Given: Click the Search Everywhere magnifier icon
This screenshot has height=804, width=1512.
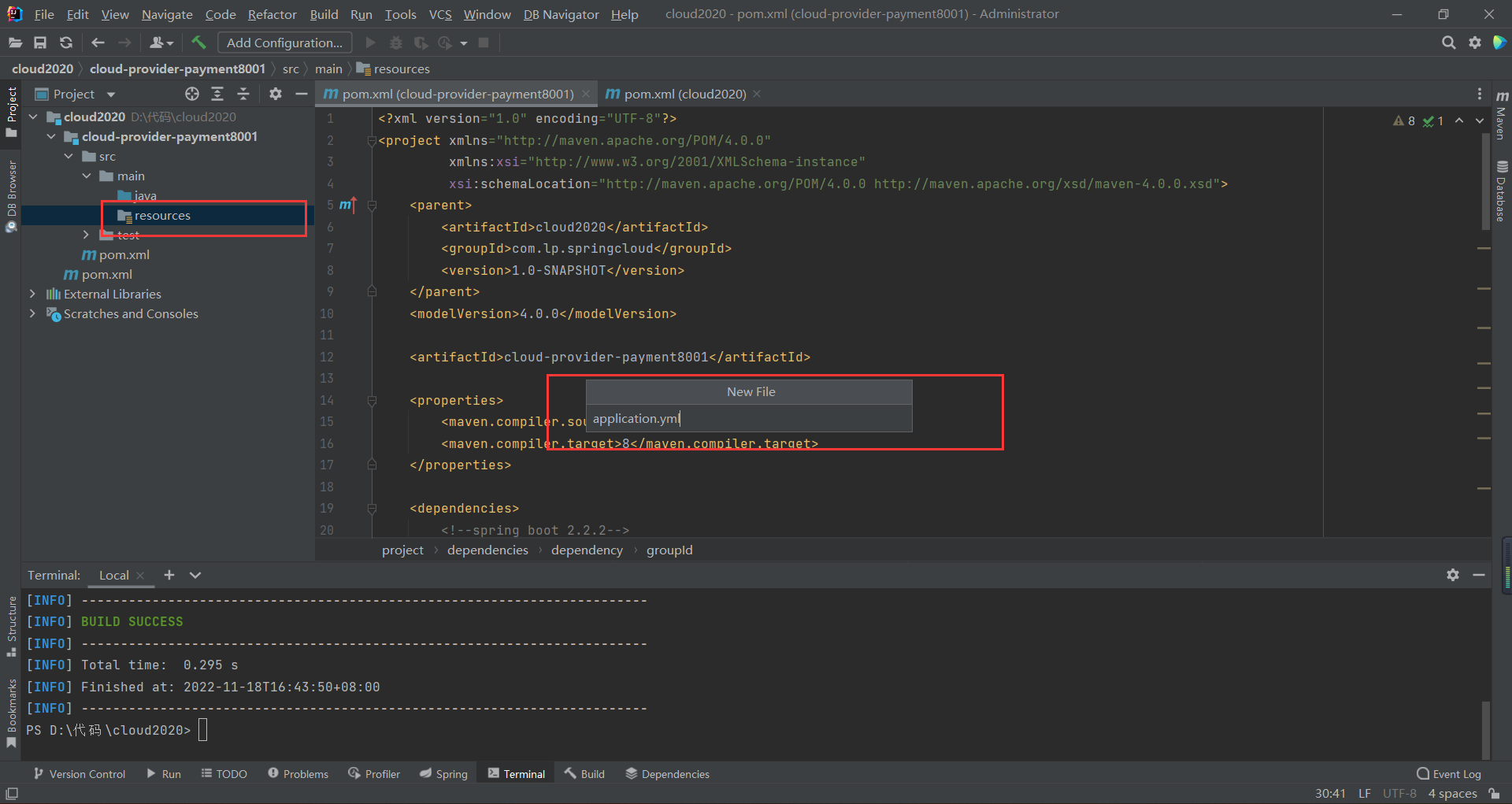Looking at the screenshot, I should point(1448,43).
